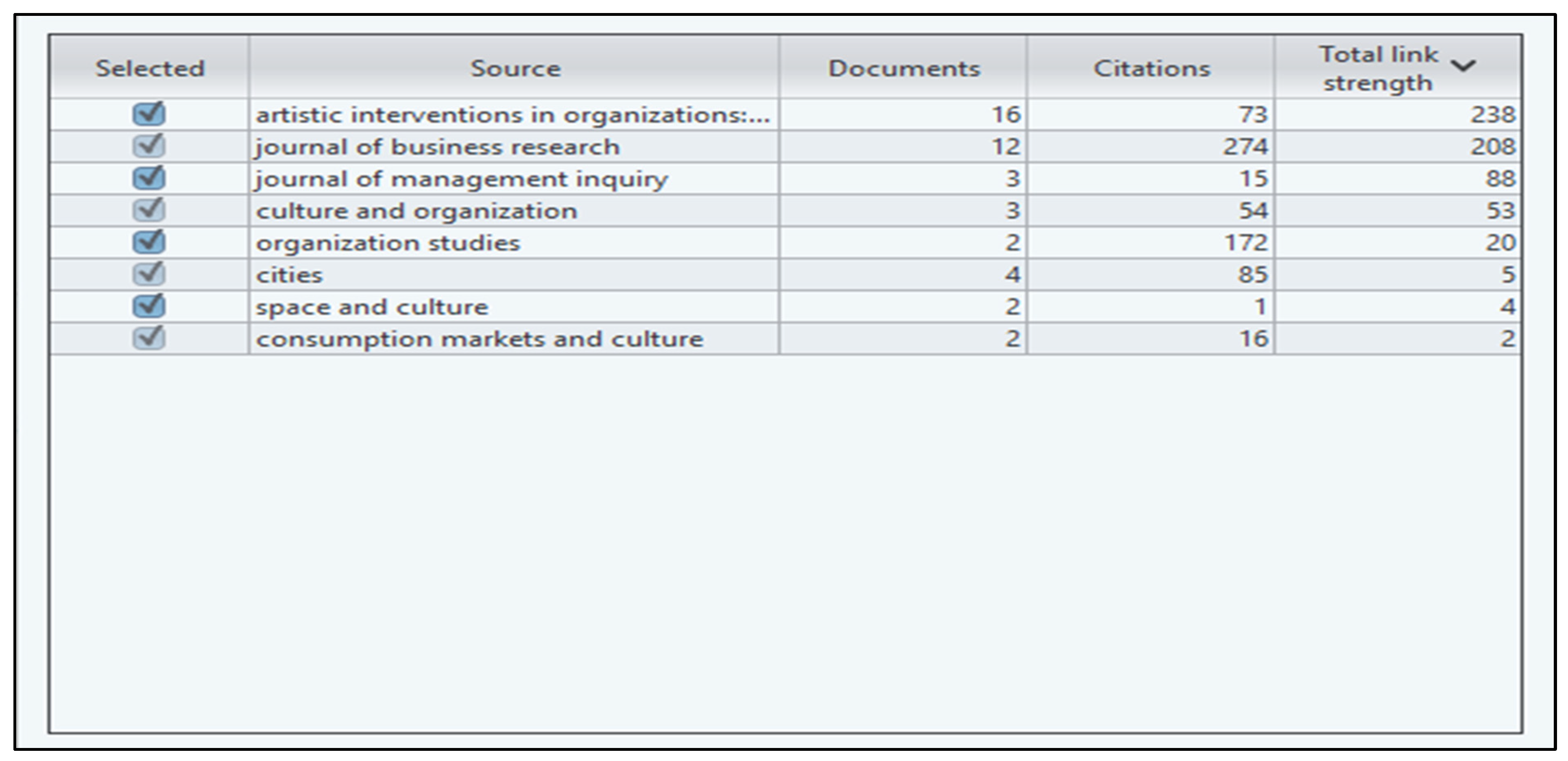Select the cities source name cell
This screenshot has height=761, width=1568.
pyautogui.click(x=289, y=275)
